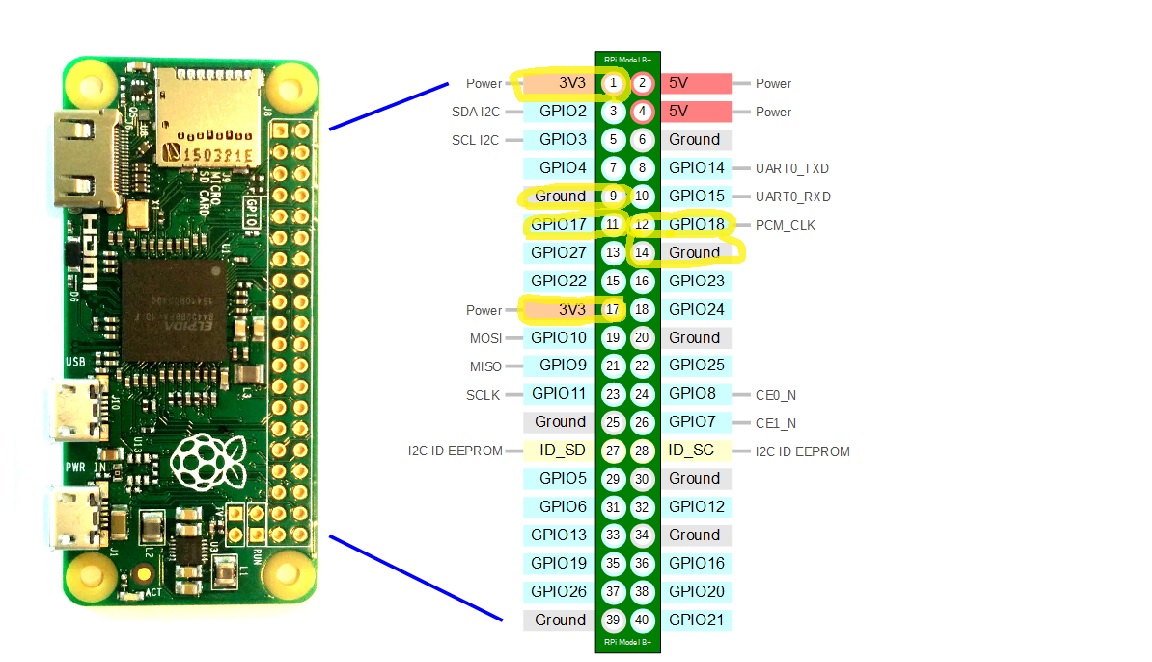Select the GPIO16 label
This screenshot has height=662, width=1152.
coord(696,563)
